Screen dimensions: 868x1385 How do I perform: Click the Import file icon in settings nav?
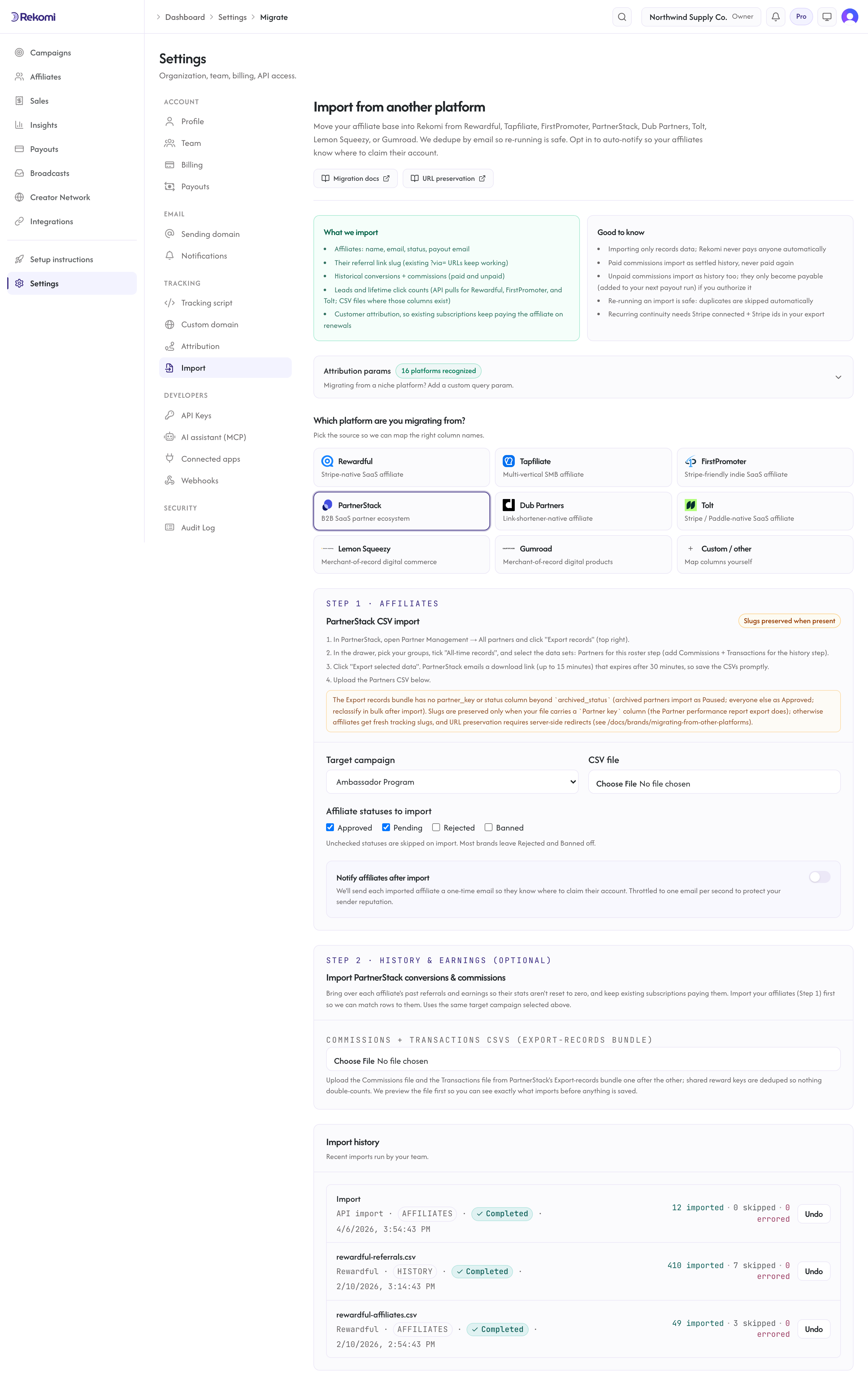click(x=169, y=369)
